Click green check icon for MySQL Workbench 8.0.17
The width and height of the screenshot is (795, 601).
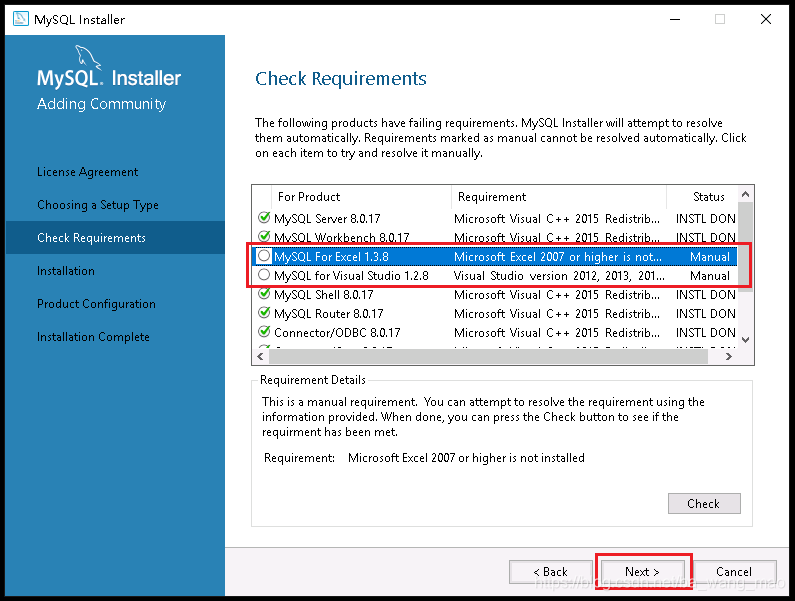pos(264,237)
